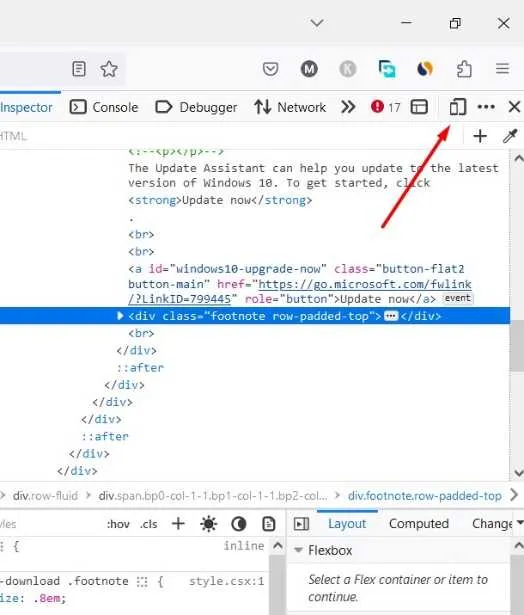Click the rules pane scroll up arrow
The height and width of the screenshot is (615, 524).
(278, 546)
